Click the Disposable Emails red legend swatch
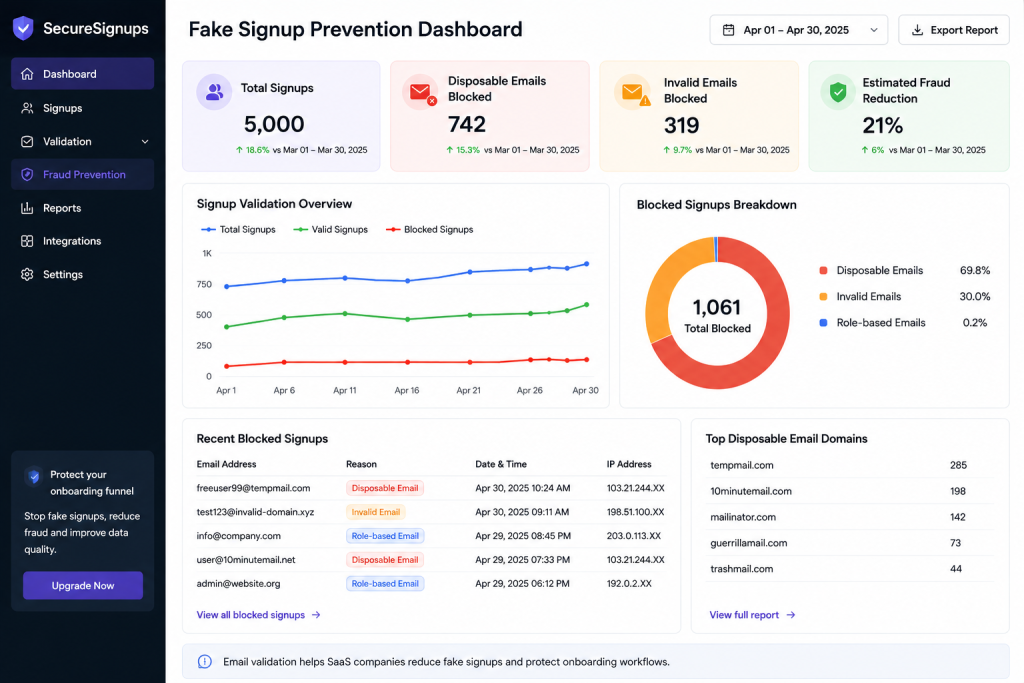The image size is (1024, 683). pos(824,270)
